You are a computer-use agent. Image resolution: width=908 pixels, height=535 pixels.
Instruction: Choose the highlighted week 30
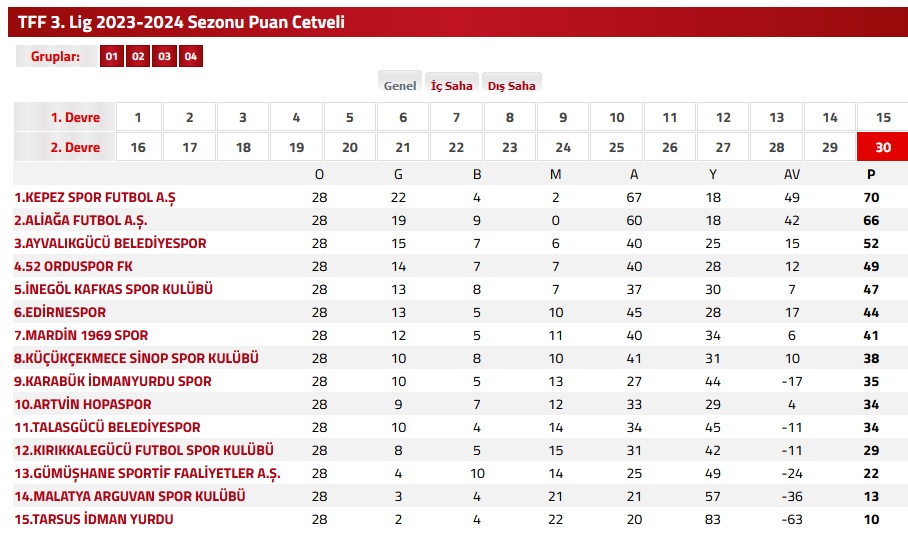coord(883,147)
